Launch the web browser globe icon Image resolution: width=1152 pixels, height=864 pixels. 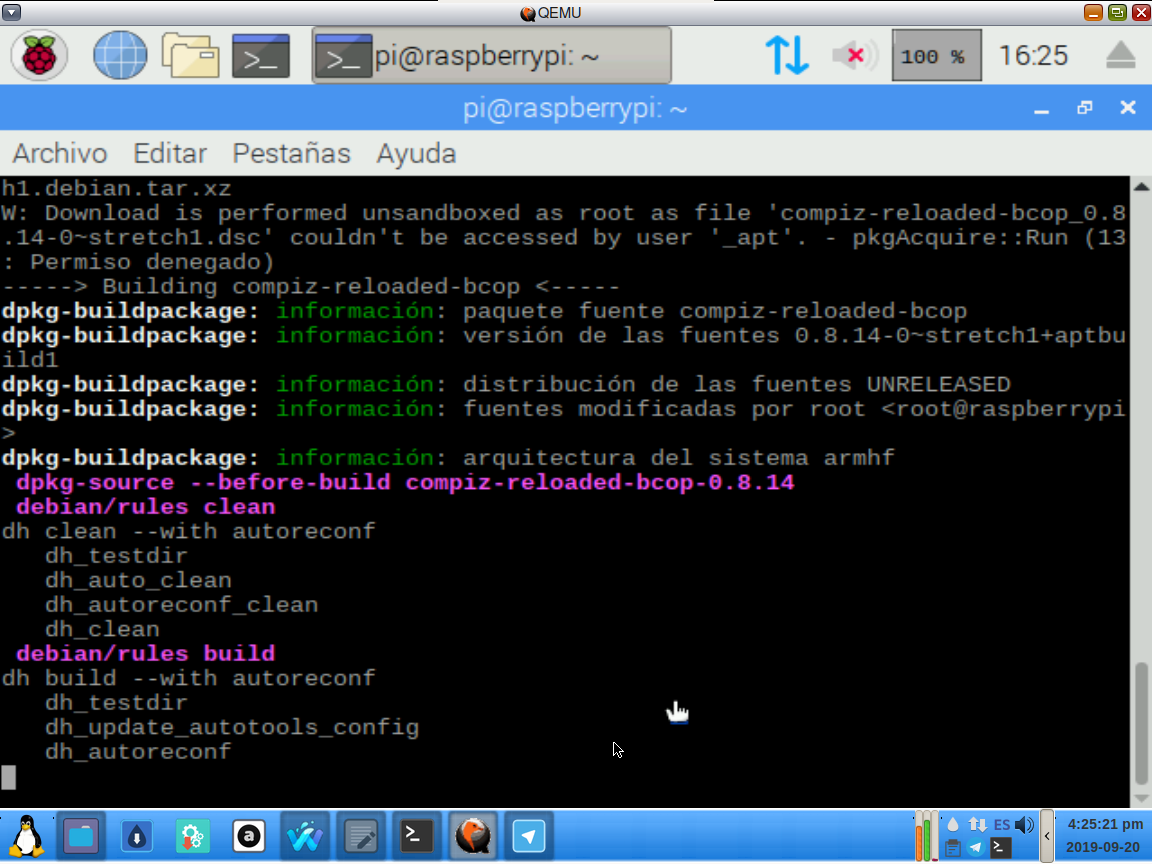click(x=120, y=55)
